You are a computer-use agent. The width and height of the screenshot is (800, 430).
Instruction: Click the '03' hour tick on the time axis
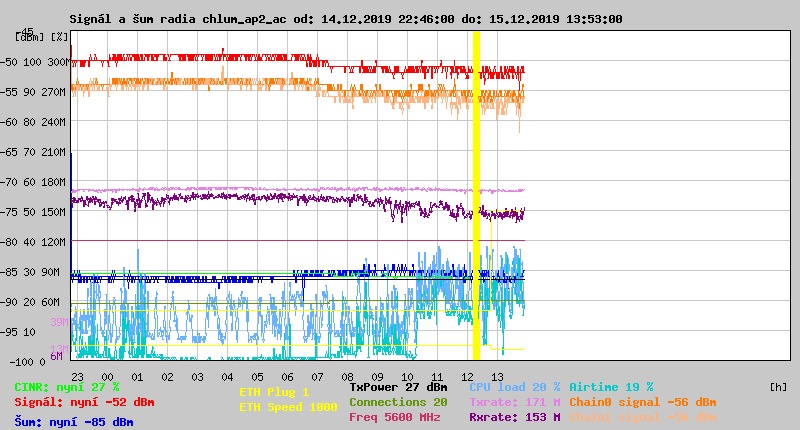tap(197, 377)
